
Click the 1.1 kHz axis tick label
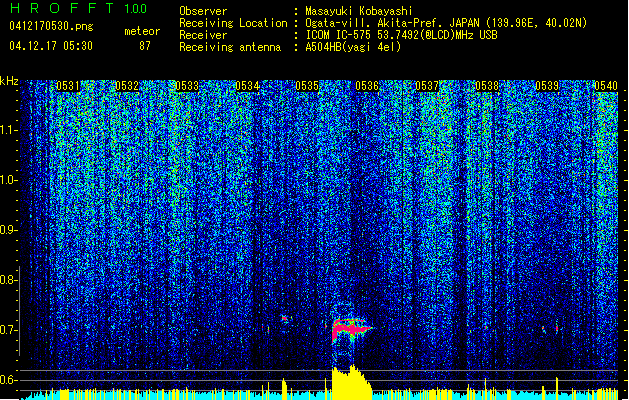coord(8,130)
